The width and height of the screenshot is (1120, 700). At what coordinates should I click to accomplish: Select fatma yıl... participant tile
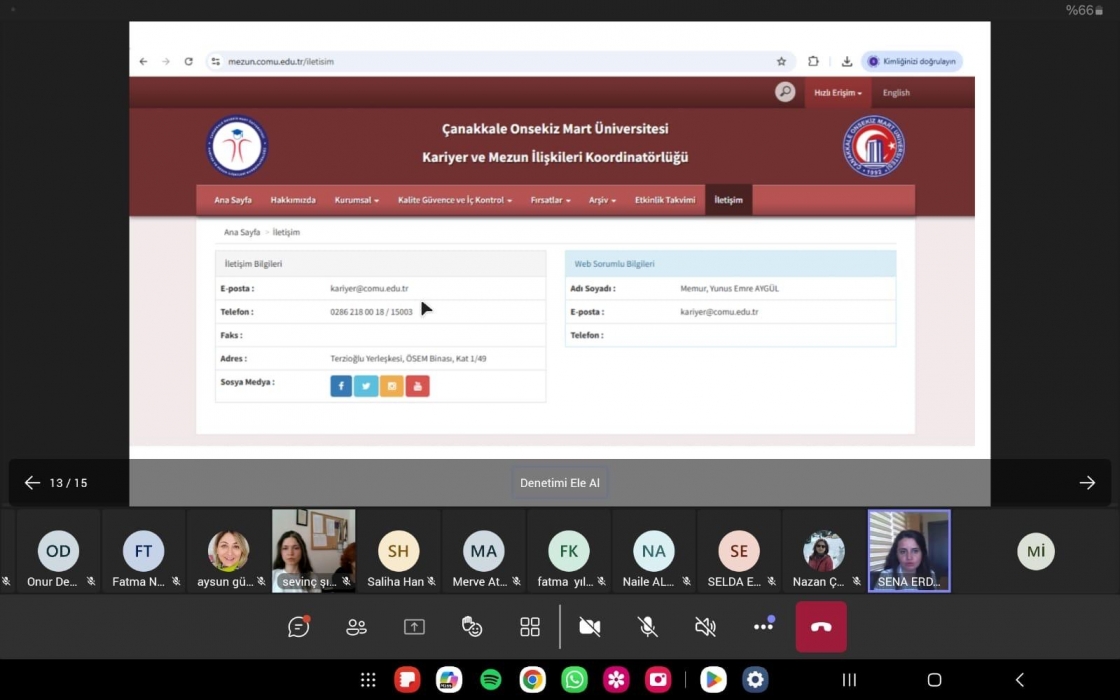click(569, 551)
